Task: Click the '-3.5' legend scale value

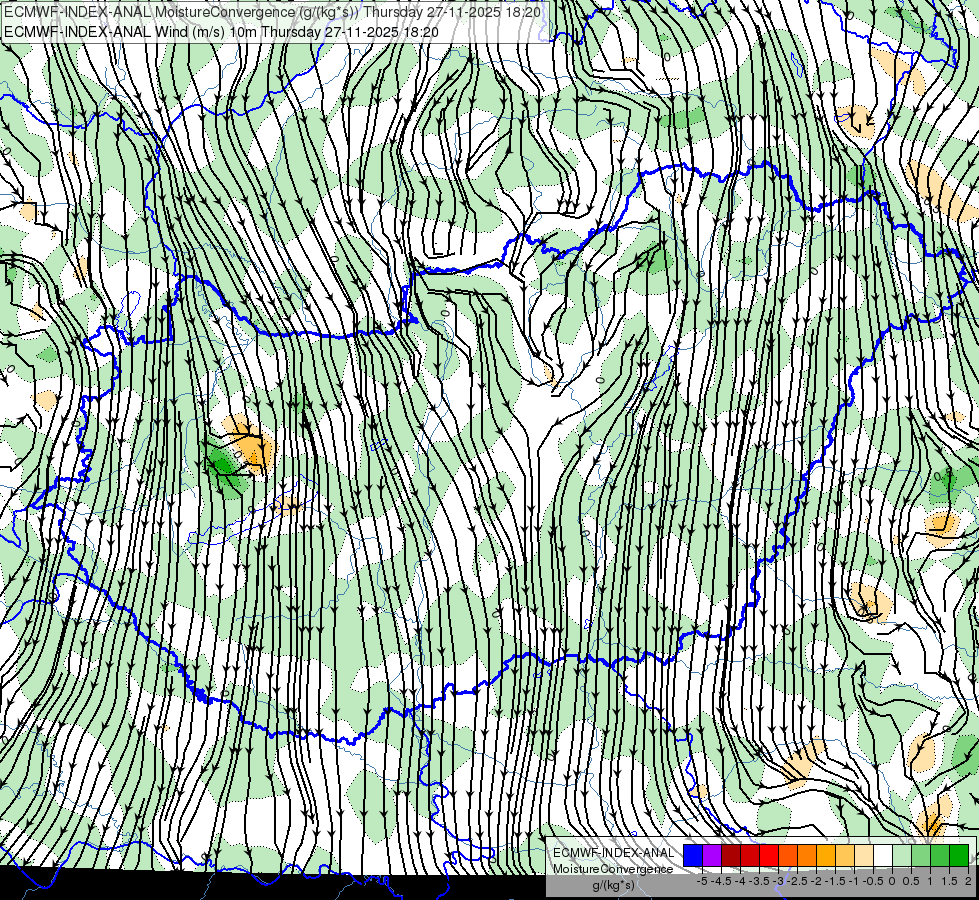Action: pyautogui.click(x=759, y=881)
